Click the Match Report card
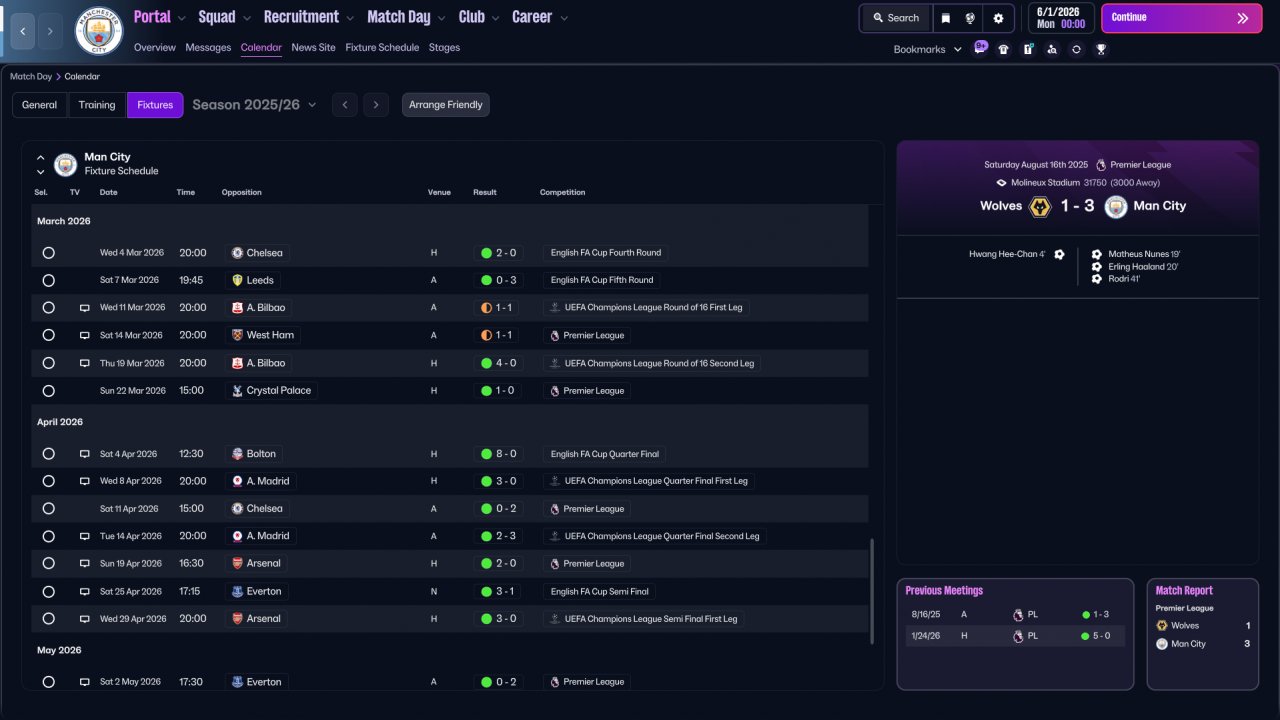Screen dimensions: 1280x720 (x=1203, y=634)
